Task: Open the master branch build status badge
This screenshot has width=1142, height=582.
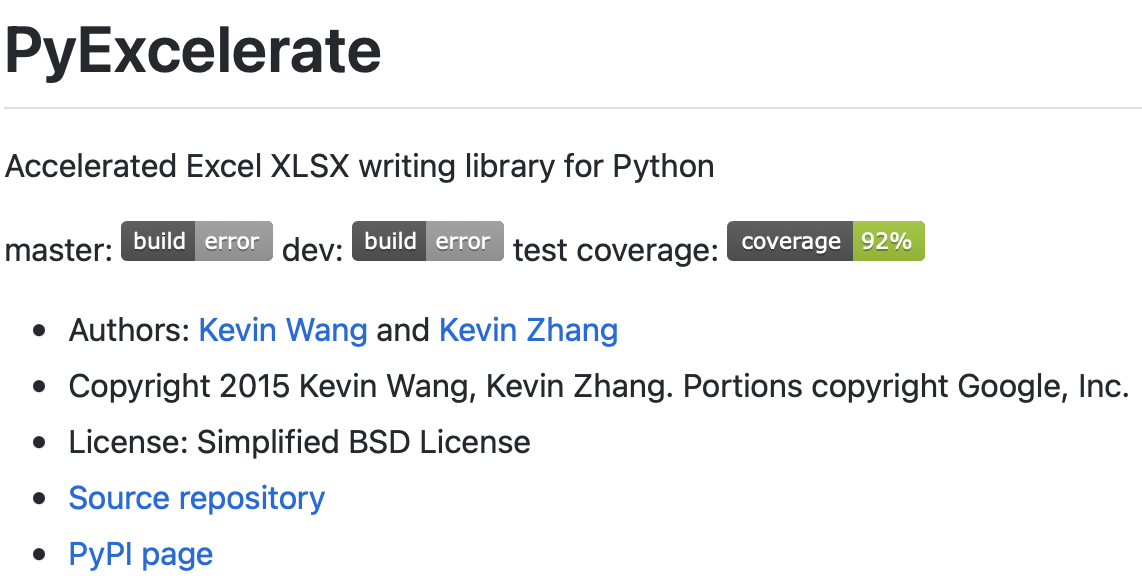Action: point(197,241)
